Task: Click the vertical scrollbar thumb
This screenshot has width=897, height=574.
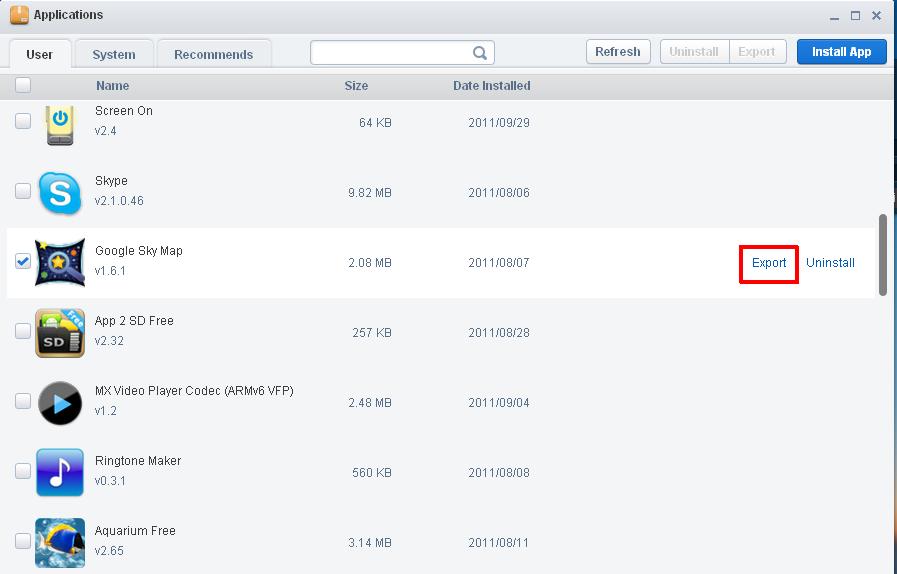Action: [x=883, y=254]
